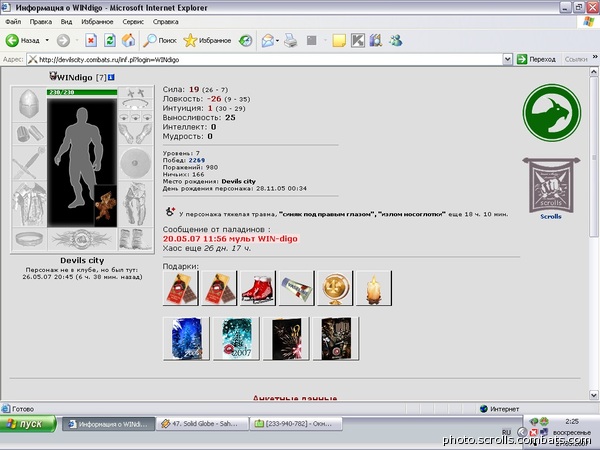
Task: Click the Messenger people icon in toolbar
Action: [396, 40]
